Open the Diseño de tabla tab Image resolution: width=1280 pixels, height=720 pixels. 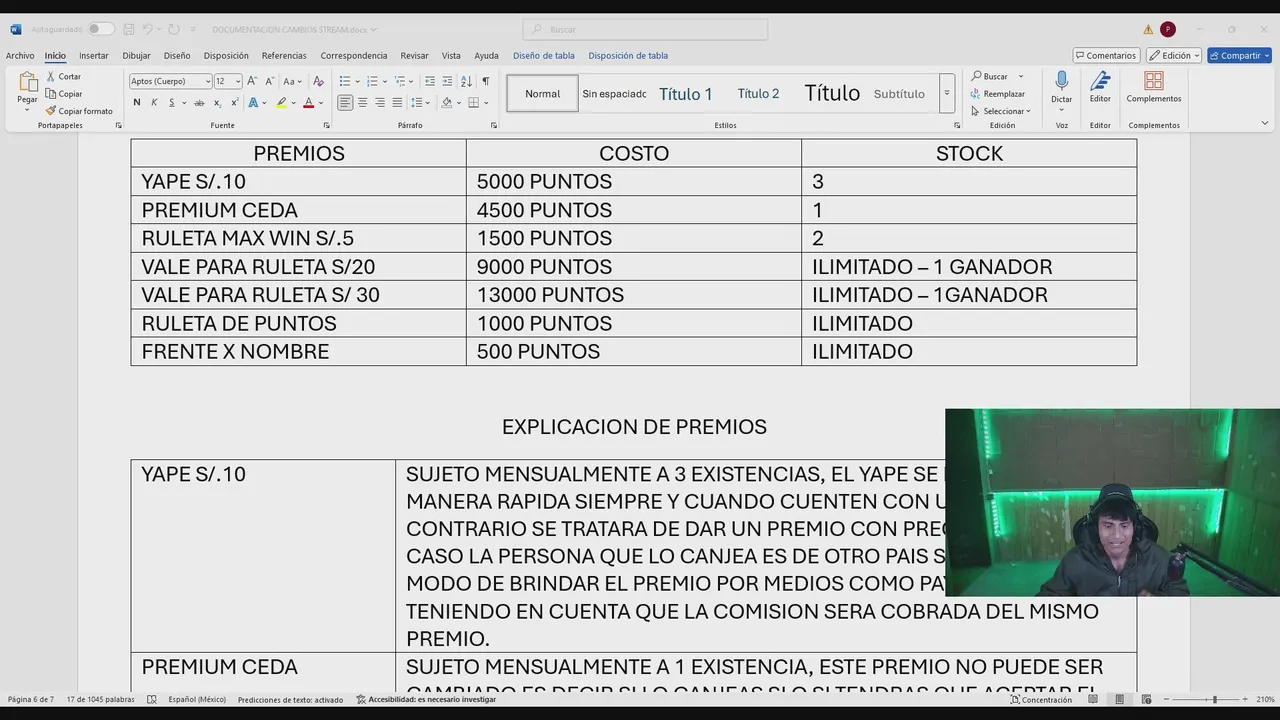[x=544, y=56]
